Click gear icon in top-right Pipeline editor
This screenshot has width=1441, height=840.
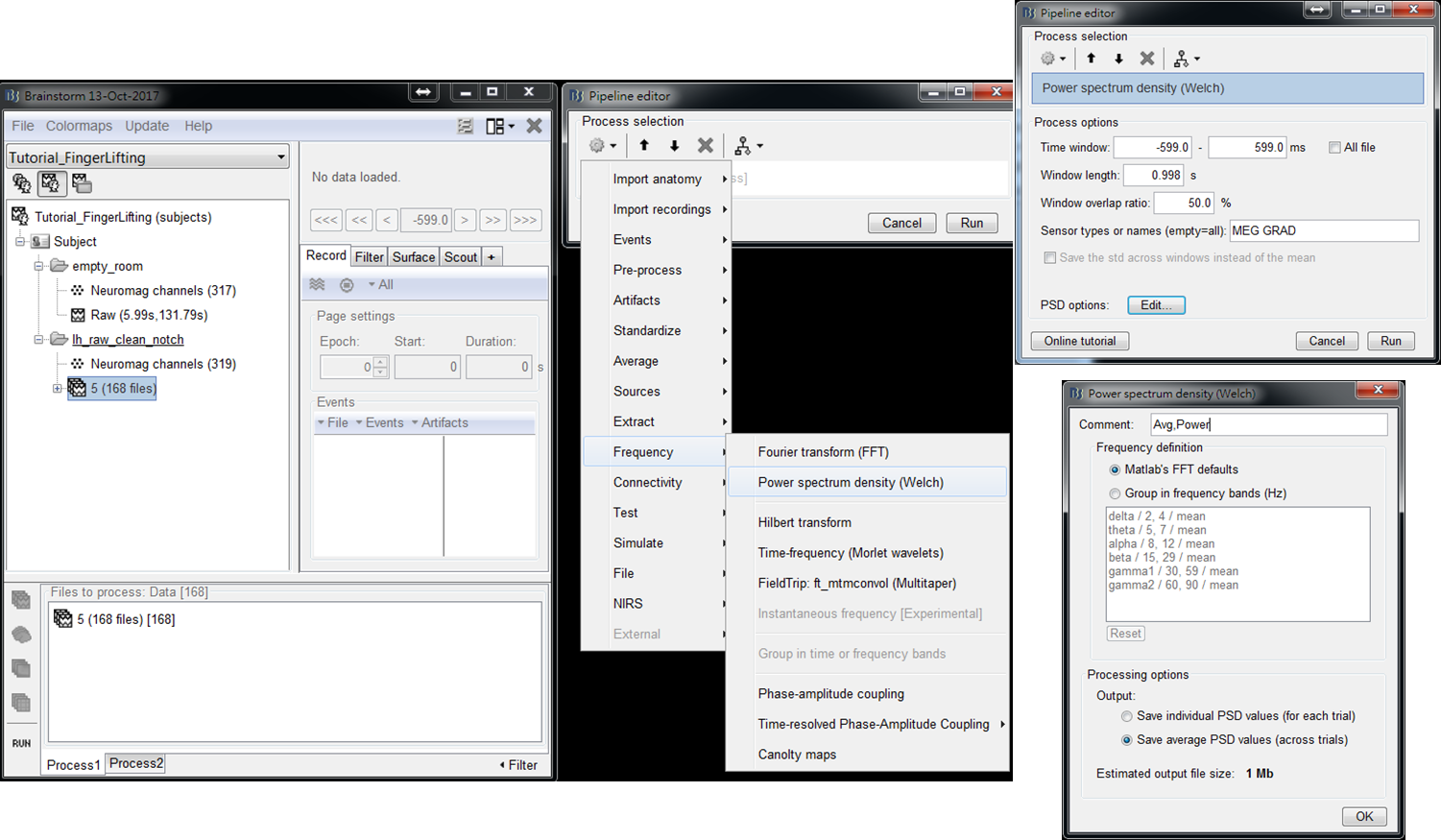[x=1053, y=59]
